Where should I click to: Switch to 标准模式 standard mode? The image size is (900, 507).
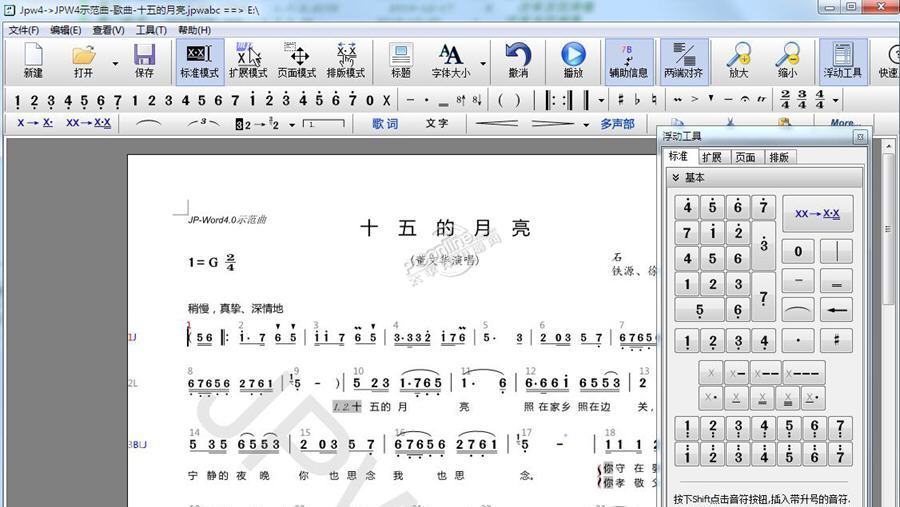[199, 61]
